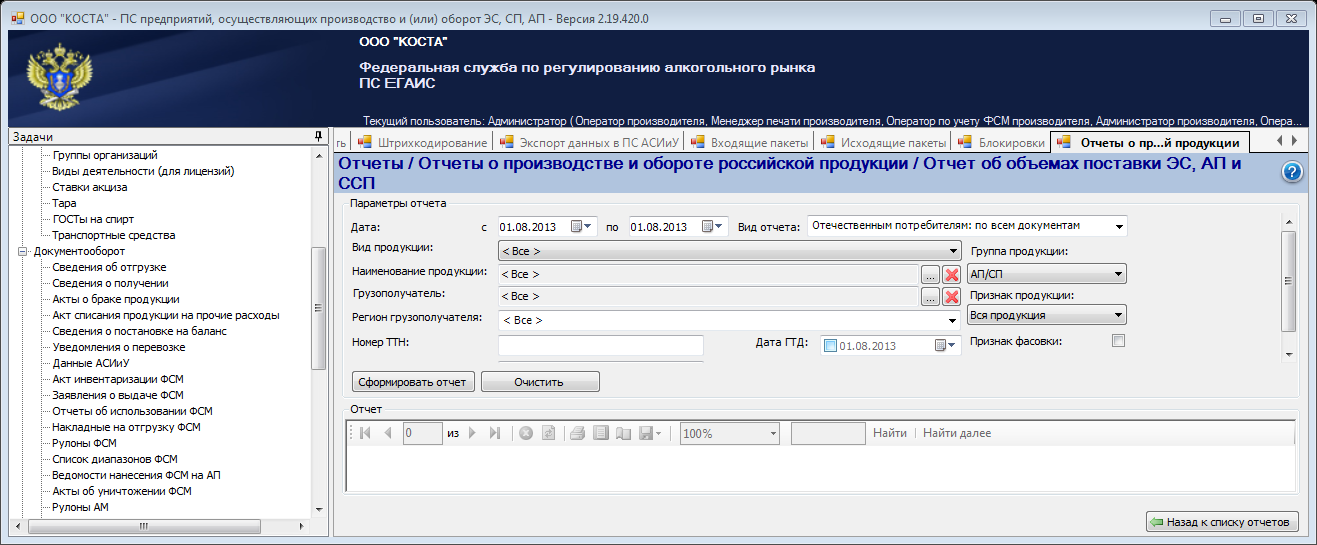The image size is (1317, 545).
Task: Click Найти далее link
Action: click(957, 433)
